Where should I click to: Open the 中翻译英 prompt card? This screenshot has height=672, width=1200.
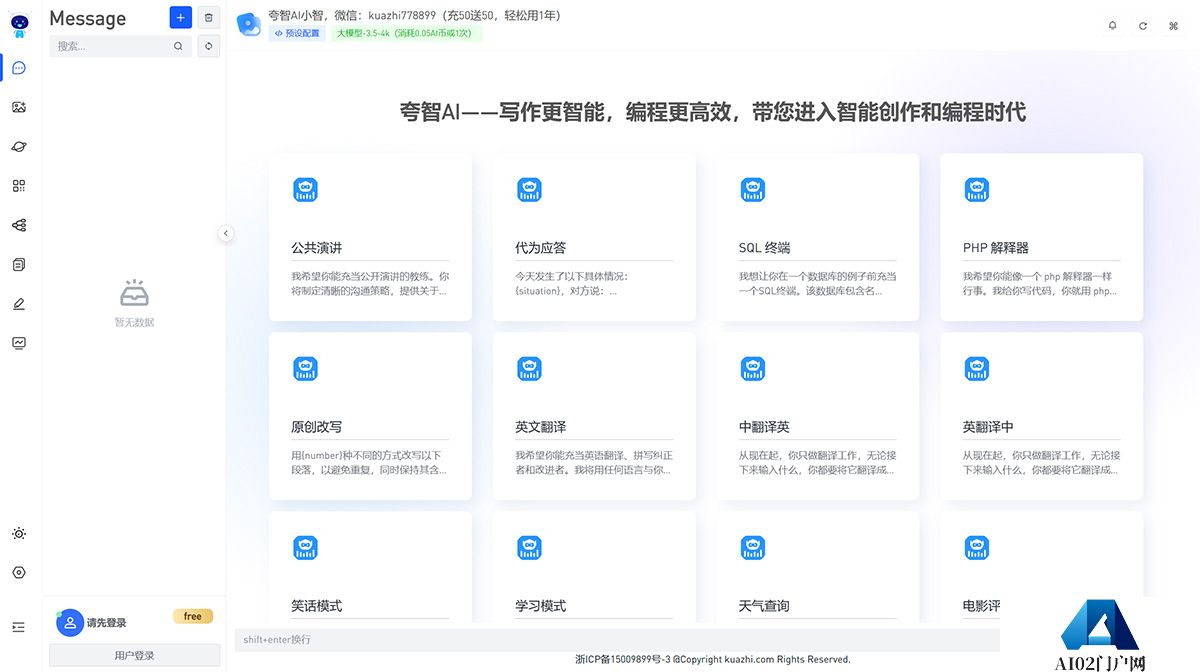pyautogui.click(x=818, y=416)
